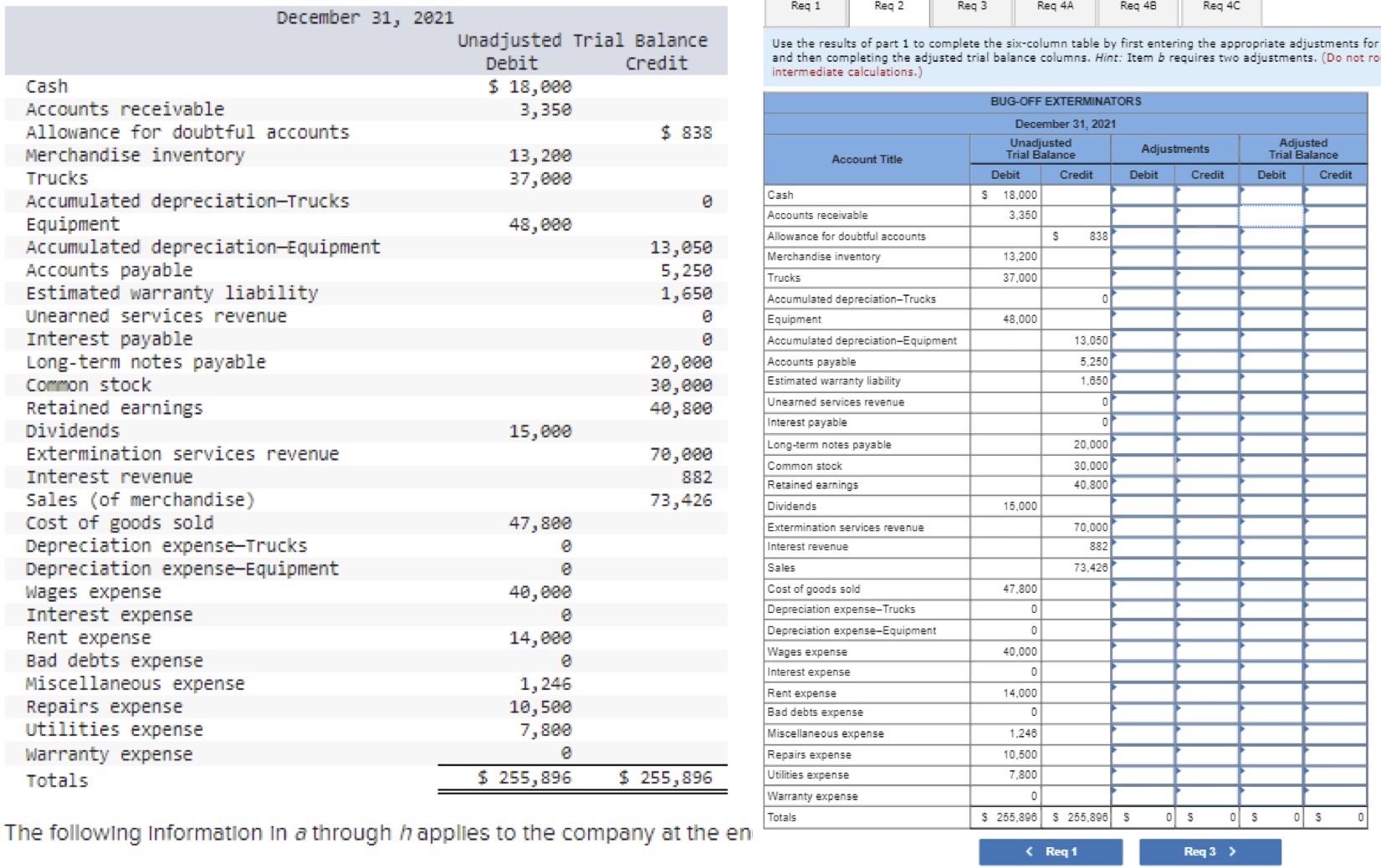Viewport: 1381px width, 868px height.
Task: Click Adjustments credit cell for Unearned services revenue
Action: 1207,402
